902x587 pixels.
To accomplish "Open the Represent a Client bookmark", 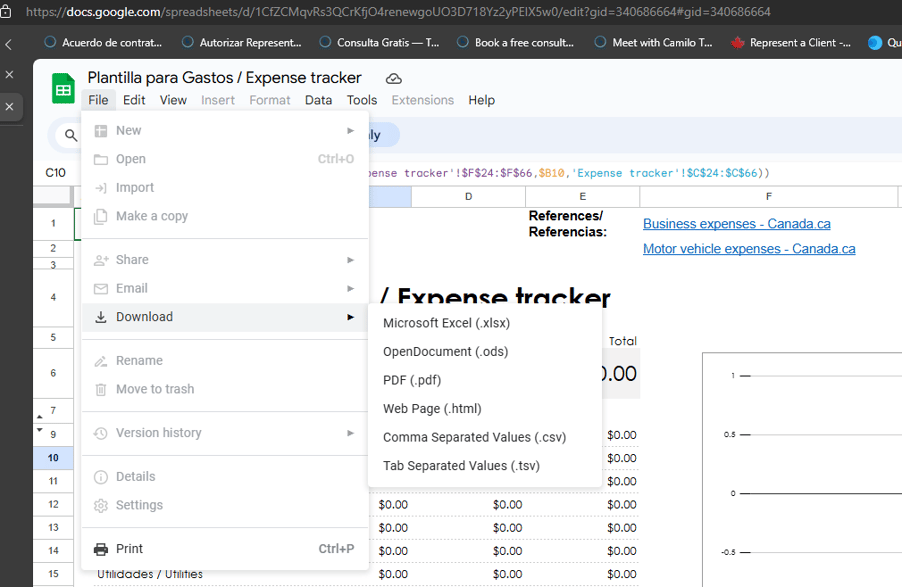I will tap(792, 43).
